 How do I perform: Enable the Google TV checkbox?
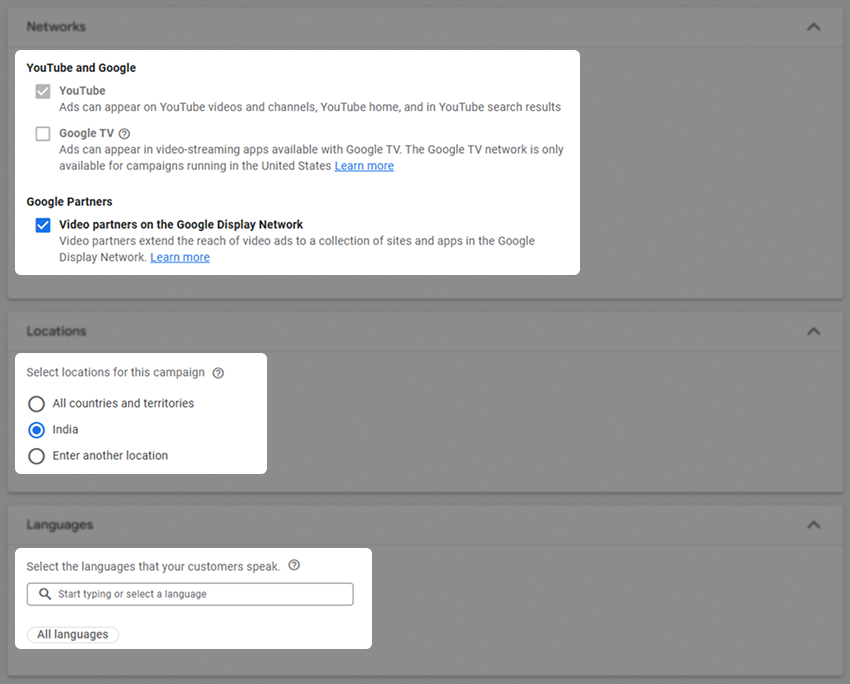(43, 133)
